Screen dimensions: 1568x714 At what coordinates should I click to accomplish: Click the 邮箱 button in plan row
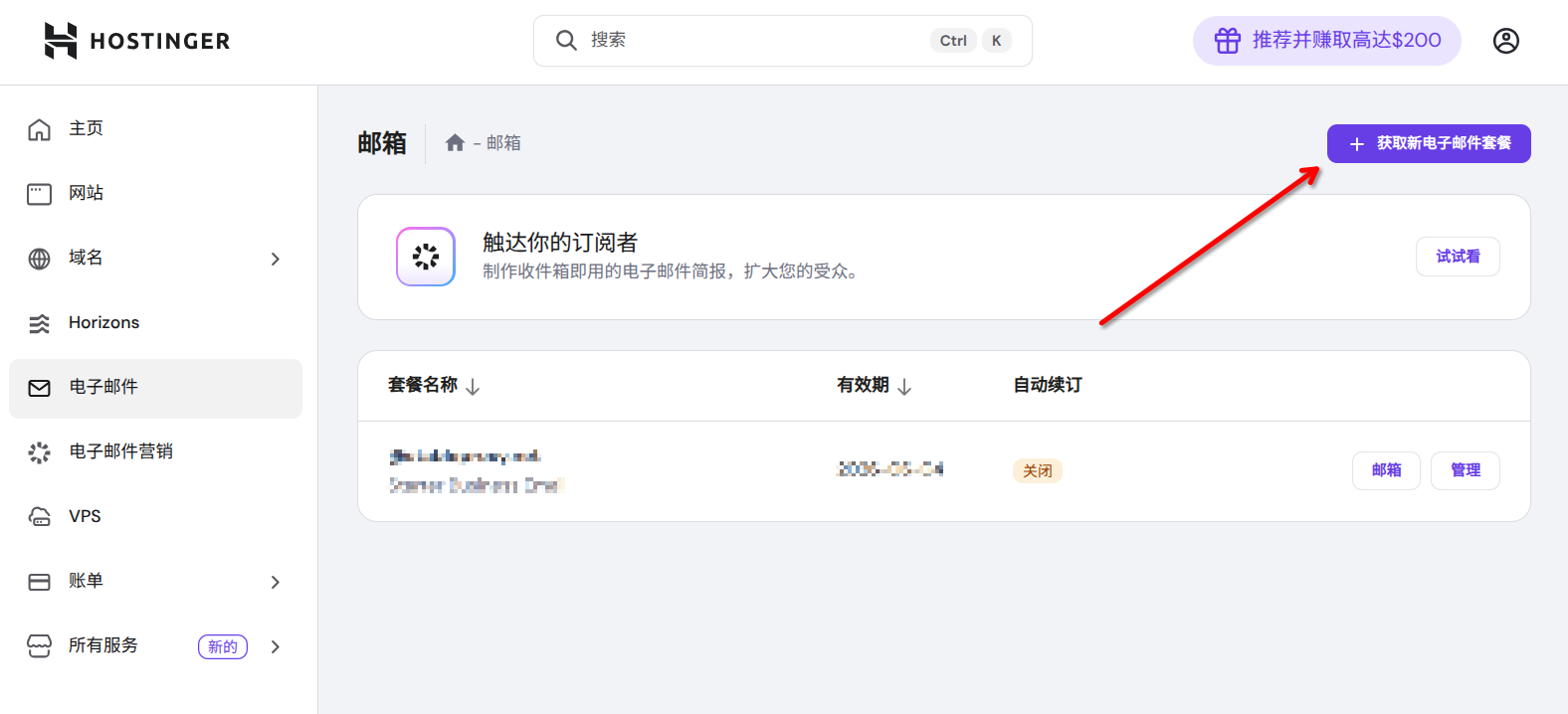pyautogui.click(x=1386, y=470)
